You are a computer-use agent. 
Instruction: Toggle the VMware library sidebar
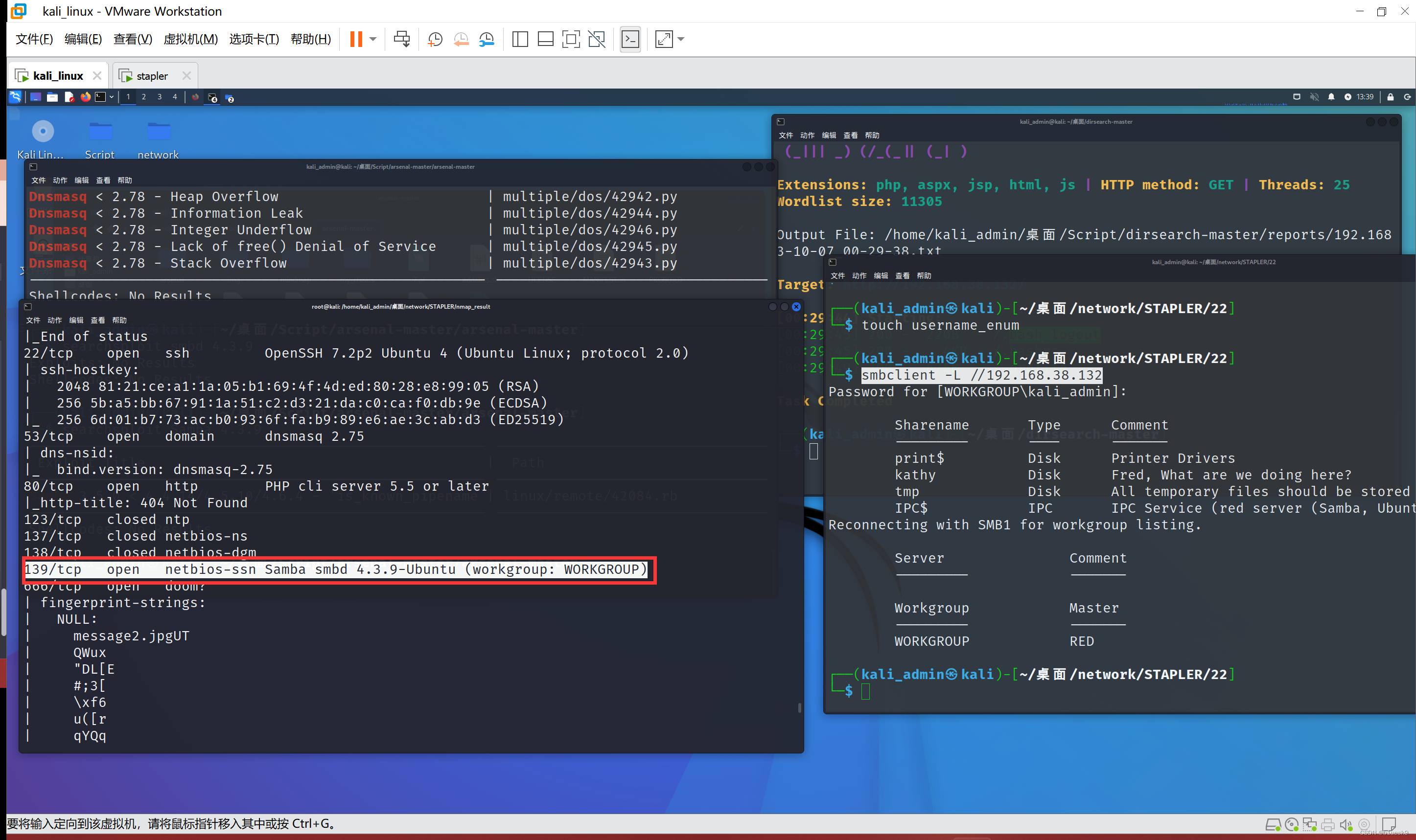pyautogui.click(x=520, y=39)
